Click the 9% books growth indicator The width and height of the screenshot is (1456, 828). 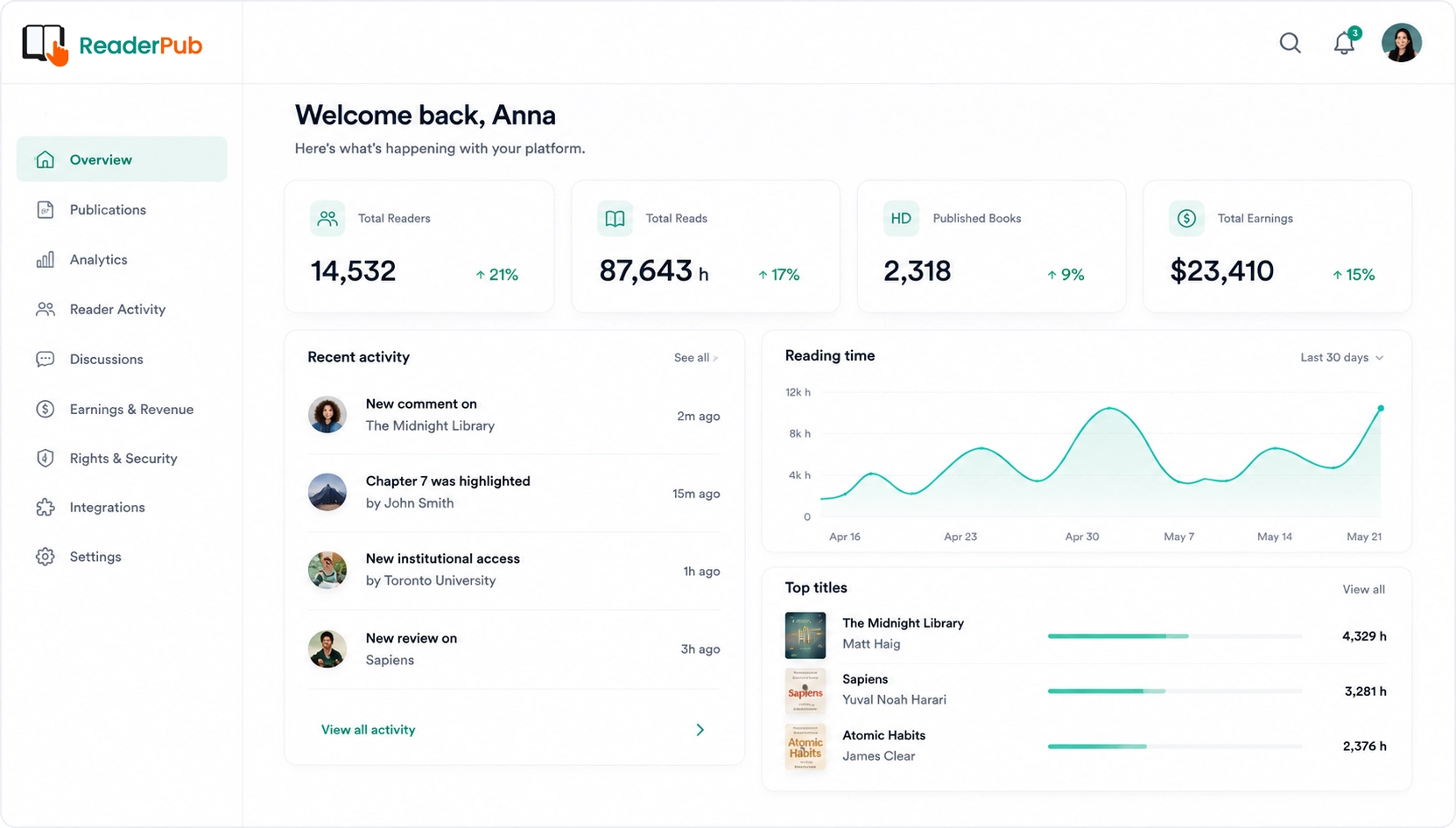point(1066,275)
